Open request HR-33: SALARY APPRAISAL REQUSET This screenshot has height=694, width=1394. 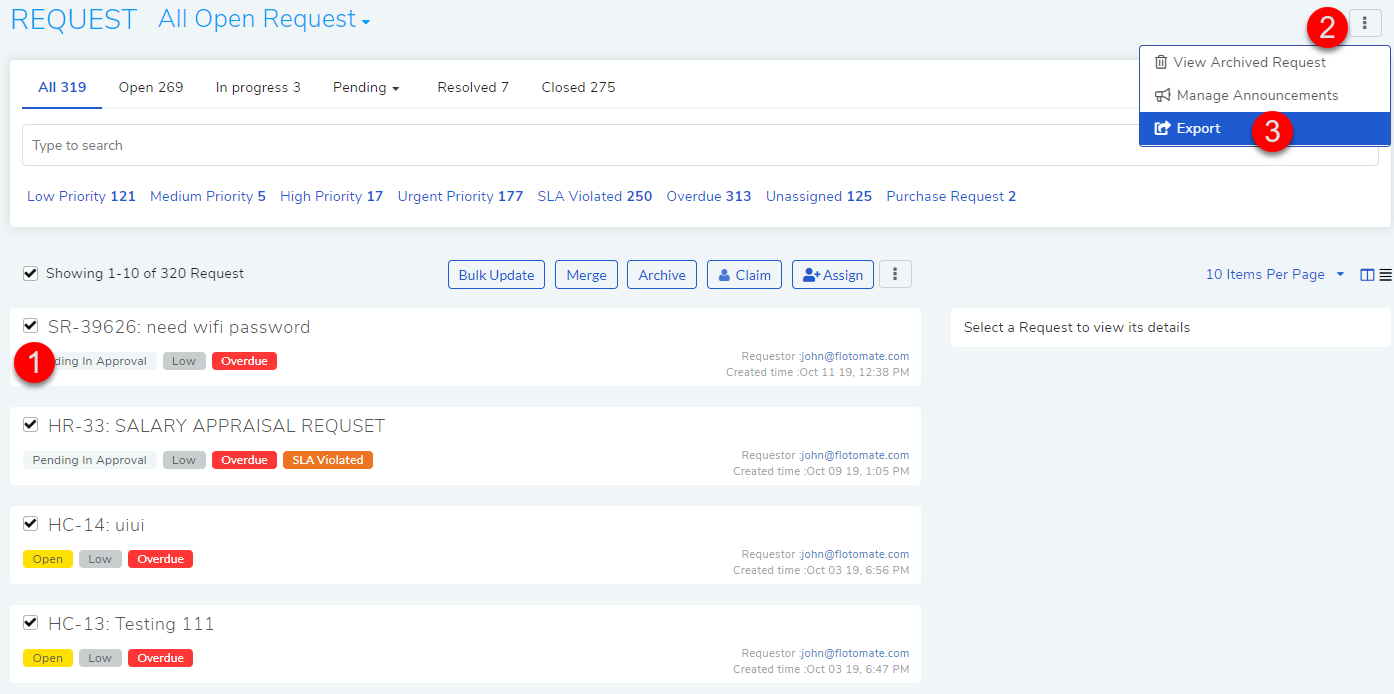[216, 426]
